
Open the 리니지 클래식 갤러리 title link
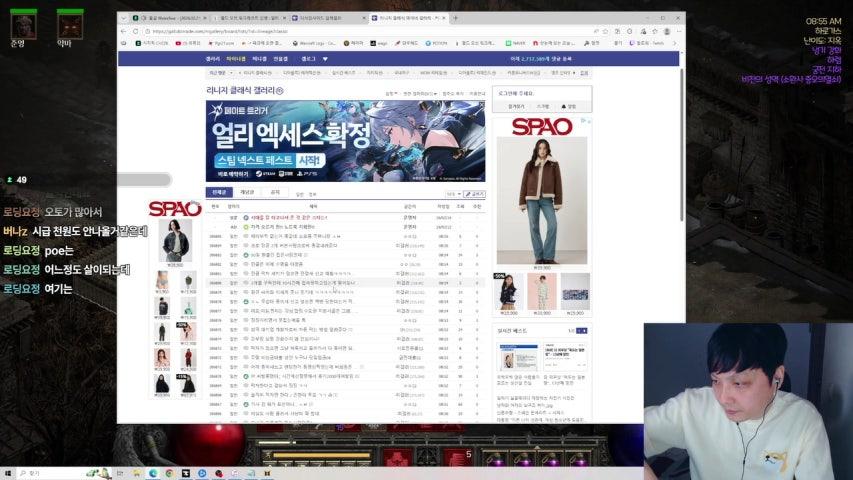pyautogui.click(x=246, y=91)
